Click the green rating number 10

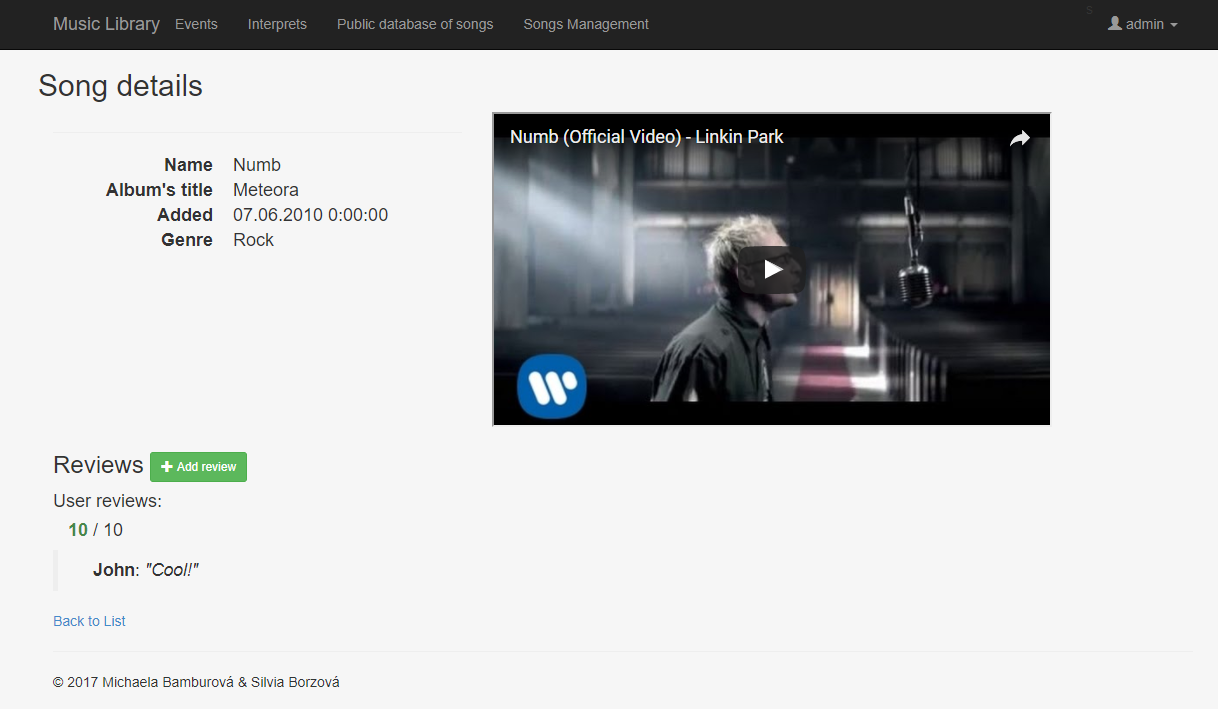78,530
